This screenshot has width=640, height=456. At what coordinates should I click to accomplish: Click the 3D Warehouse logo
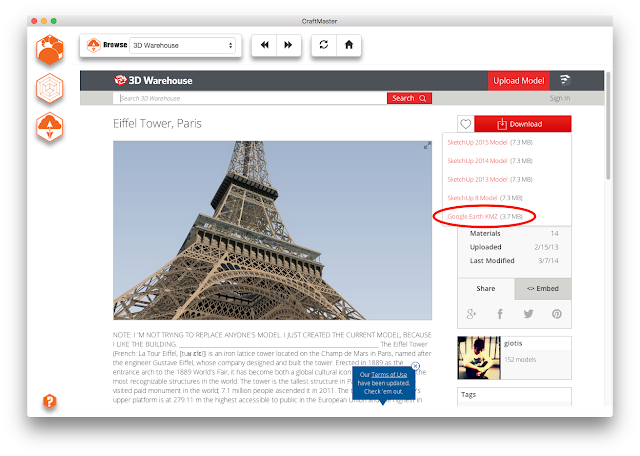pyautogui.click(x=153, y=80)
